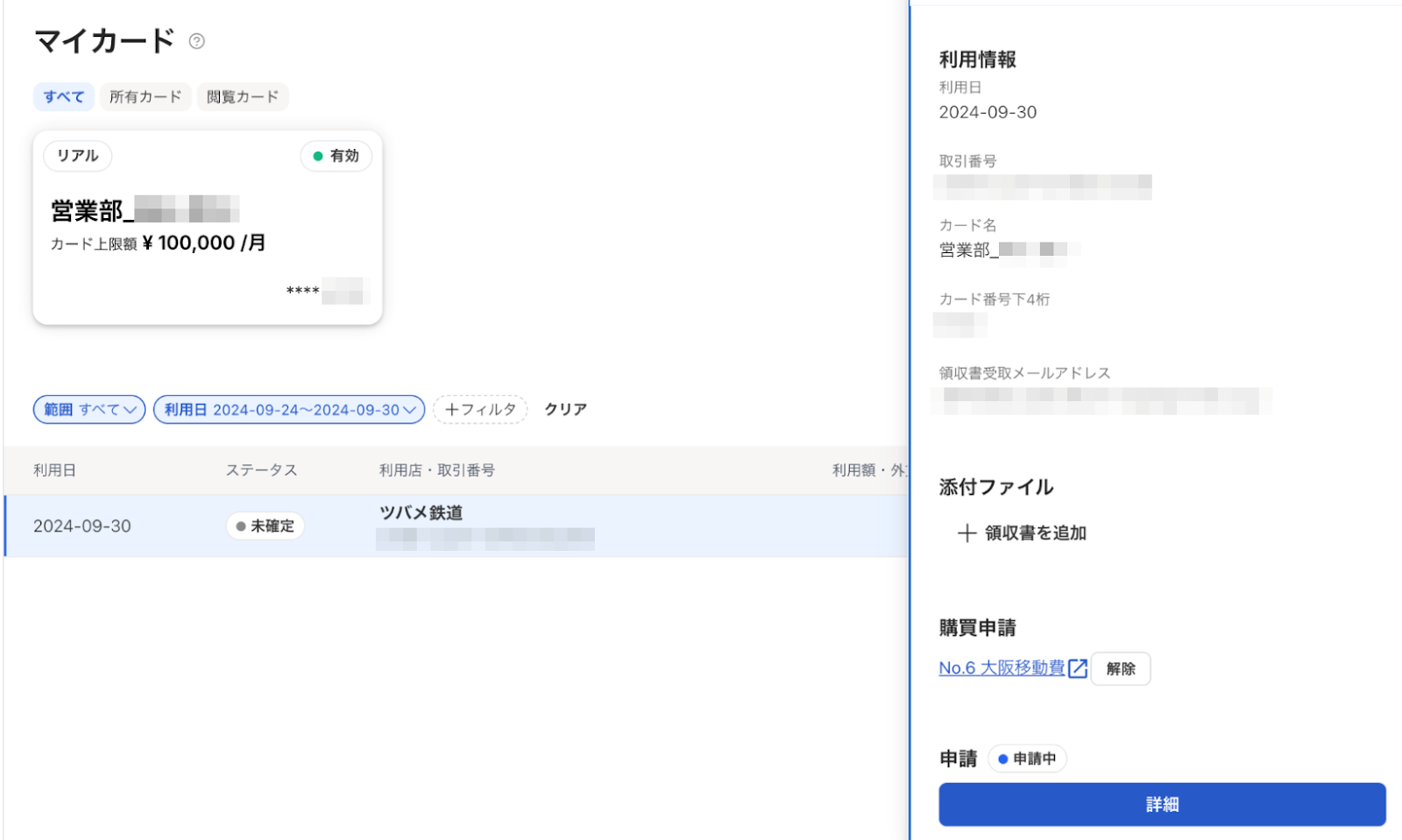Image resolution: width=1402 pixels, height=840 pixels.
Task: Click the 未確定 status badge
Action: (x=266, y=526)
